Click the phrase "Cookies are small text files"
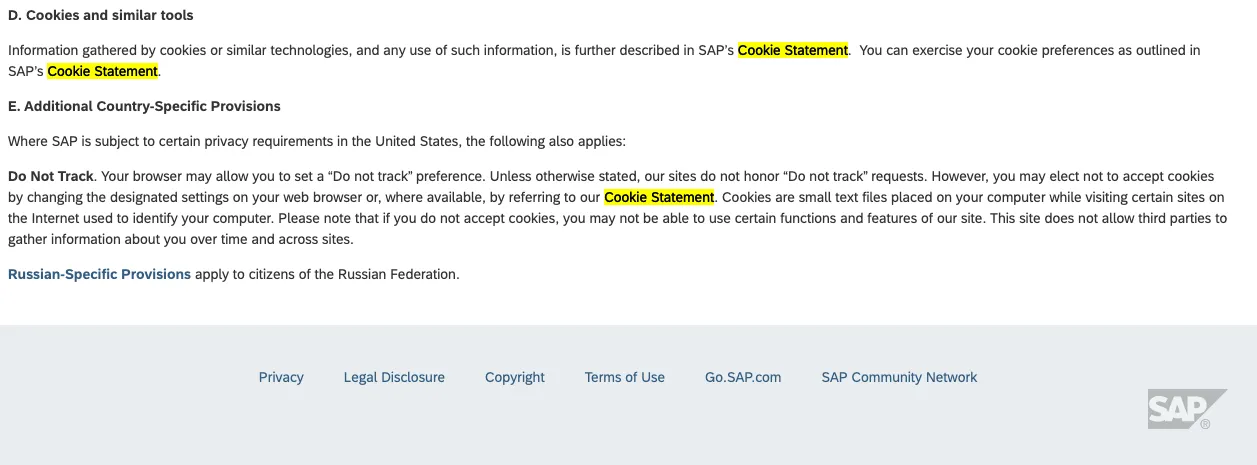The width and height of the screenshot is (1257, 465). point(806,197)
